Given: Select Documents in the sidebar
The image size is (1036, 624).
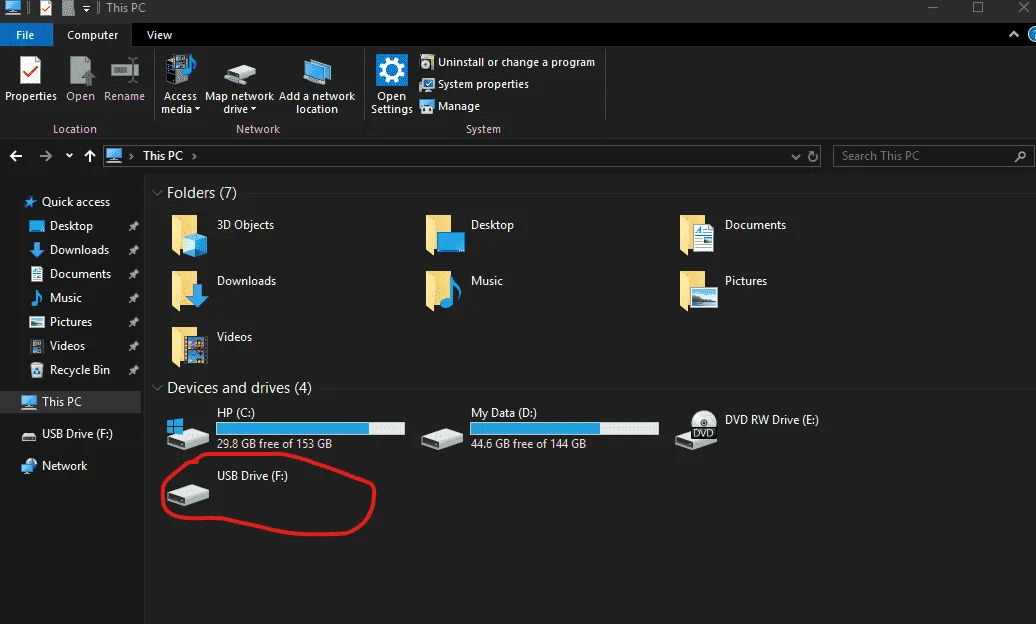Looking at the screenshot, I should [x=71, y=274].
